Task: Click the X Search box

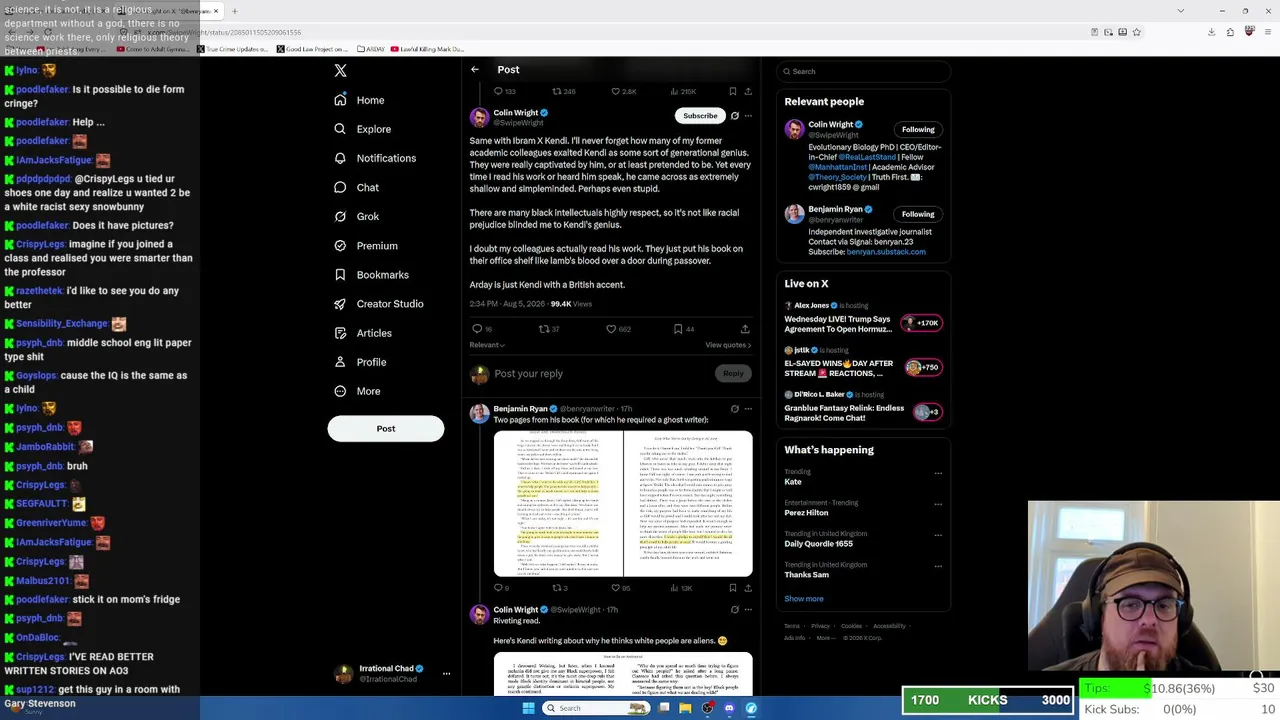Action: [x=863, y=72]
